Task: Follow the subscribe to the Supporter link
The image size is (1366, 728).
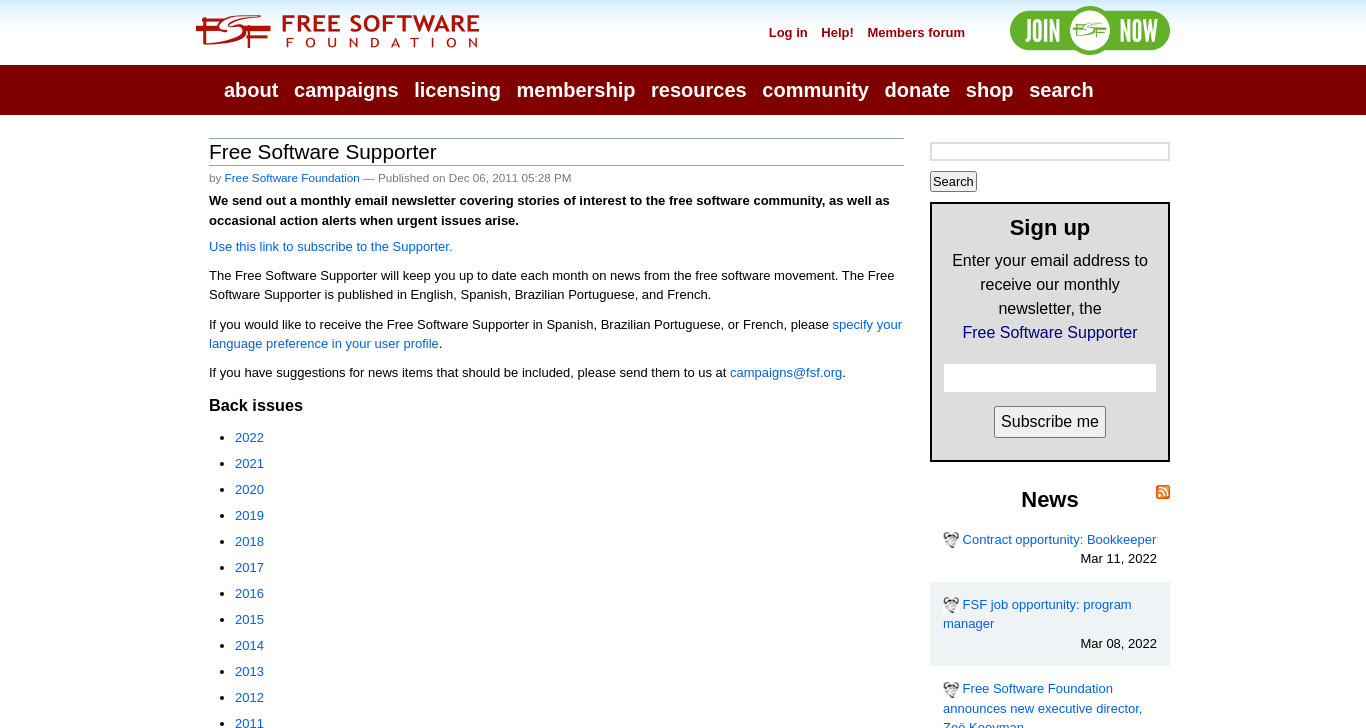Action: (x=330, y=247)
